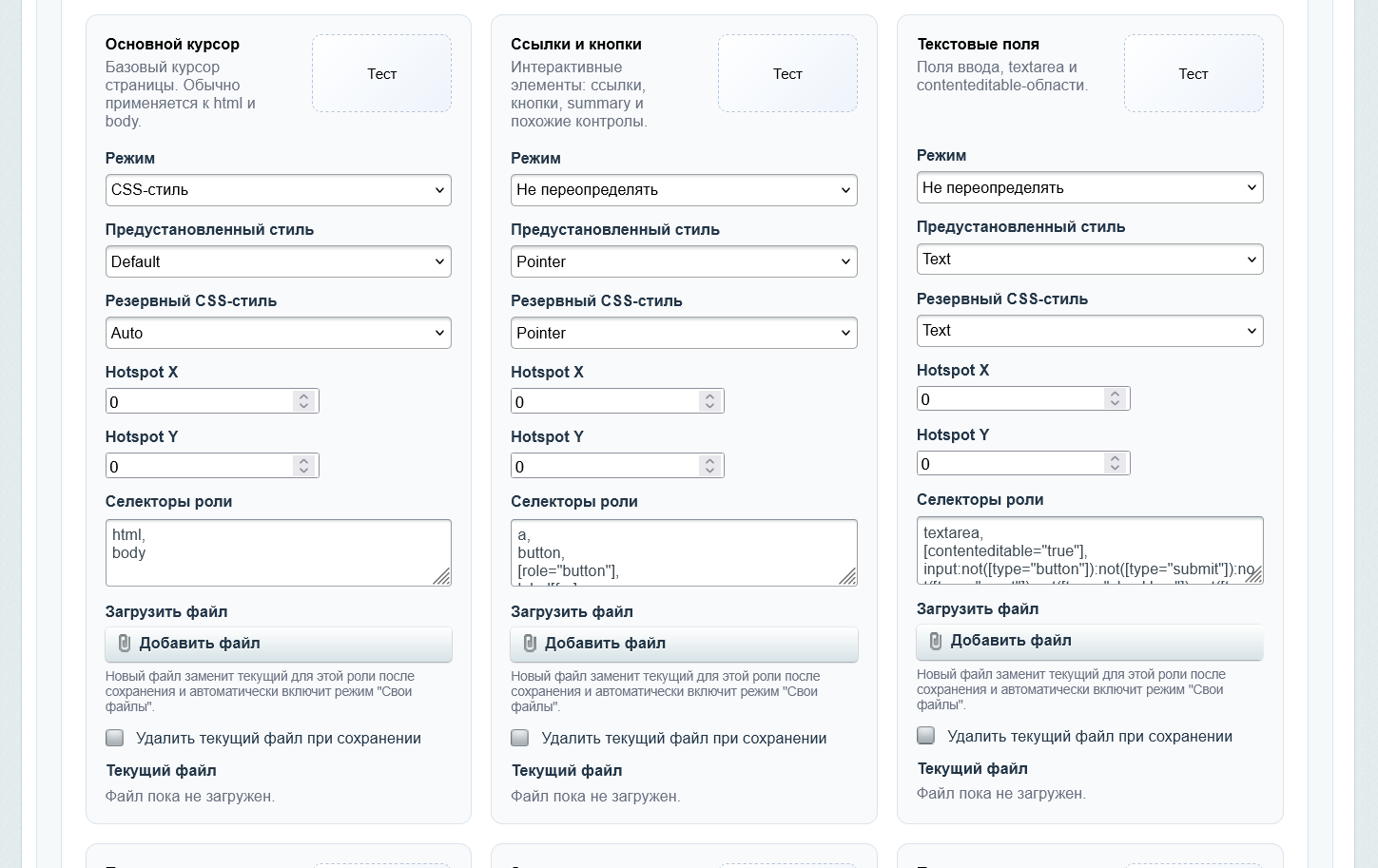
Task: Tick delete current file checkbox in Текстовые поля
Action: (x=926, y=736)
